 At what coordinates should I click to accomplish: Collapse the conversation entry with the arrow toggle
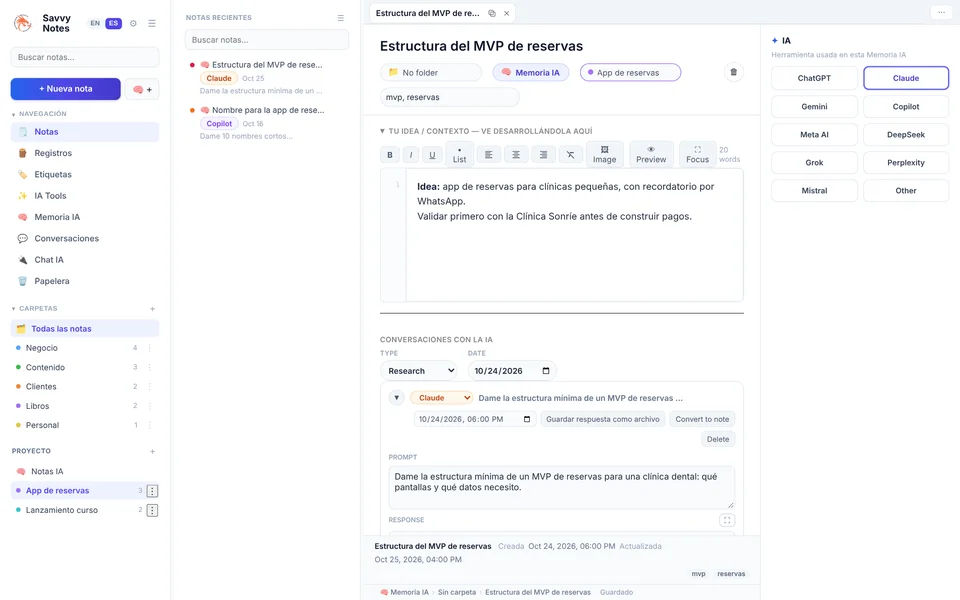(397, 398)
